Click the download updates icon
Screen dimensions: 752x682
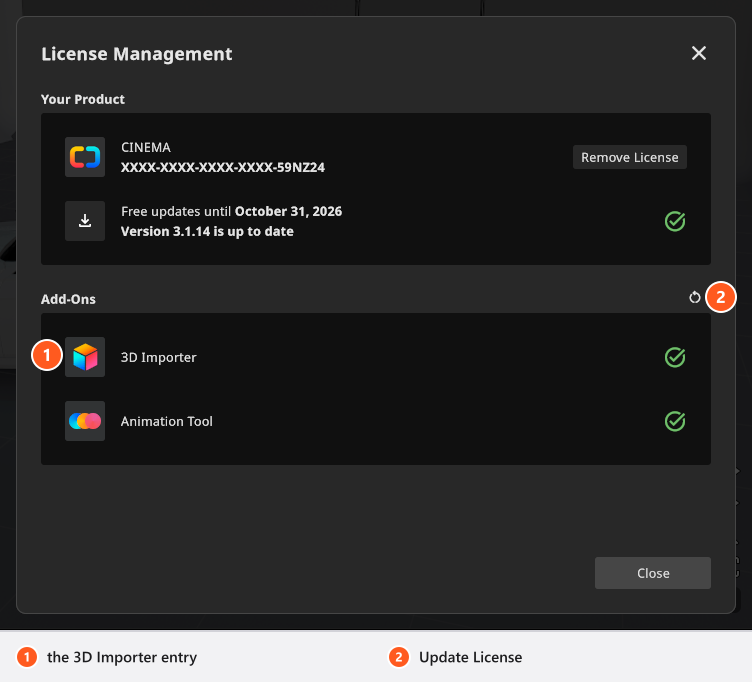[x=85, y=221]
